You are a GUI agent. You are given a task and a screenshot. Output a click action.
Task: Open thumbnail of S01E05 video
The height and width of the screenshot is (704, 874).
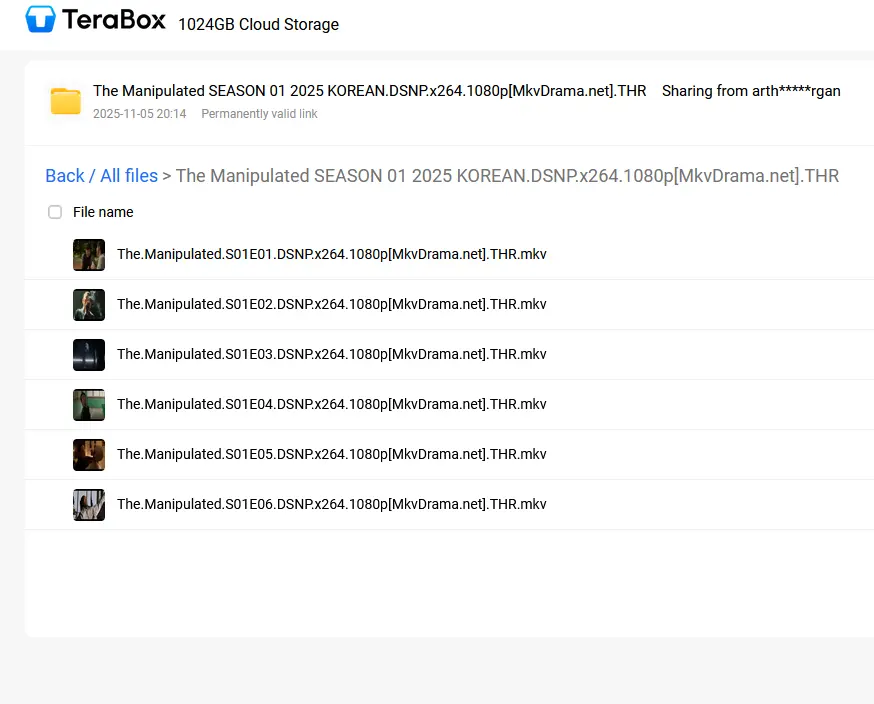[x=89, y=455]
